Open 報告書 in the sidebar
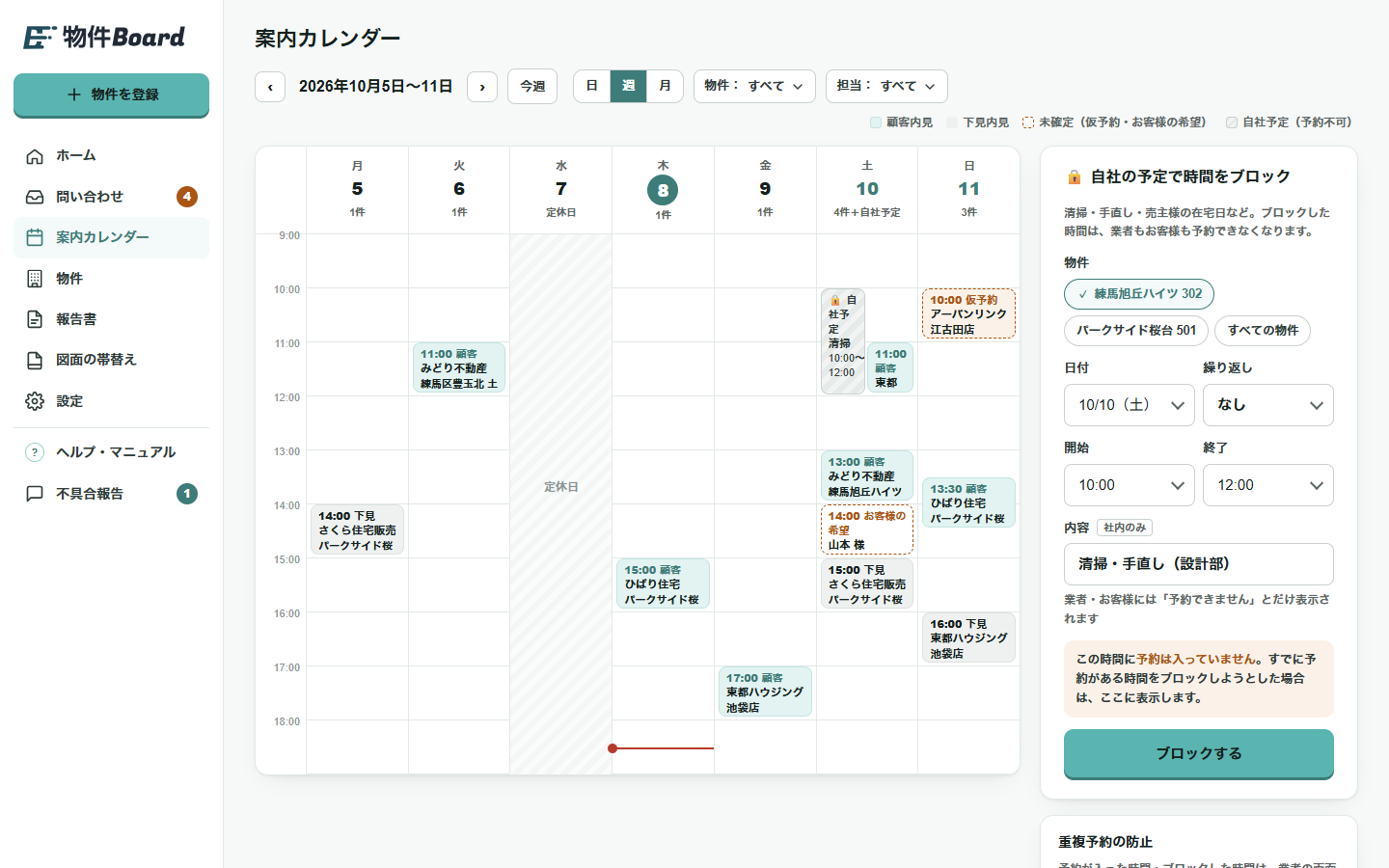1389x868 pixels. (x=111, y=319)
